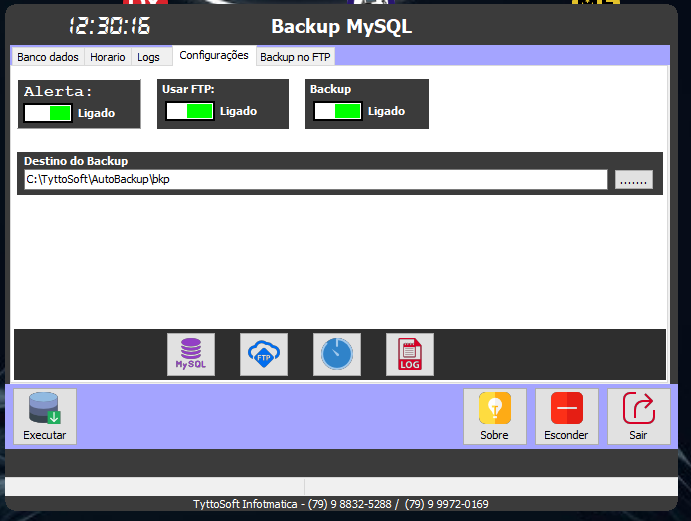This screenshot has height=521, width=691.
Task: Open the FTP cloud icon
Action: click(x=264, y=355)
